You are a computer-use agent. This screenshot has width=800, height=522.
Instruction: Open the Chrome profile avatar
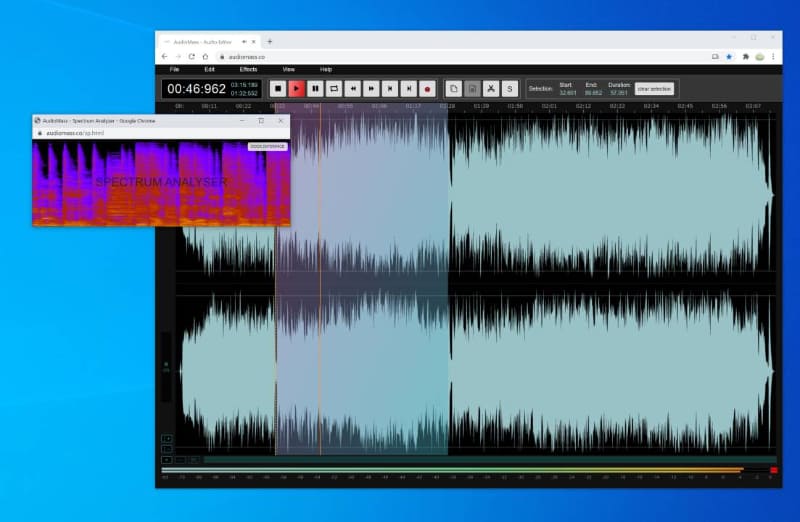coord(760,57)
